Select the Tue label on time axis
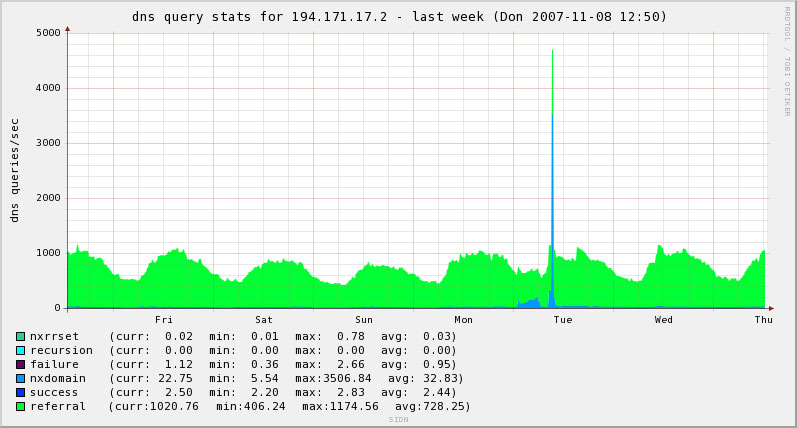797x428 pixels. pos(563,320)
